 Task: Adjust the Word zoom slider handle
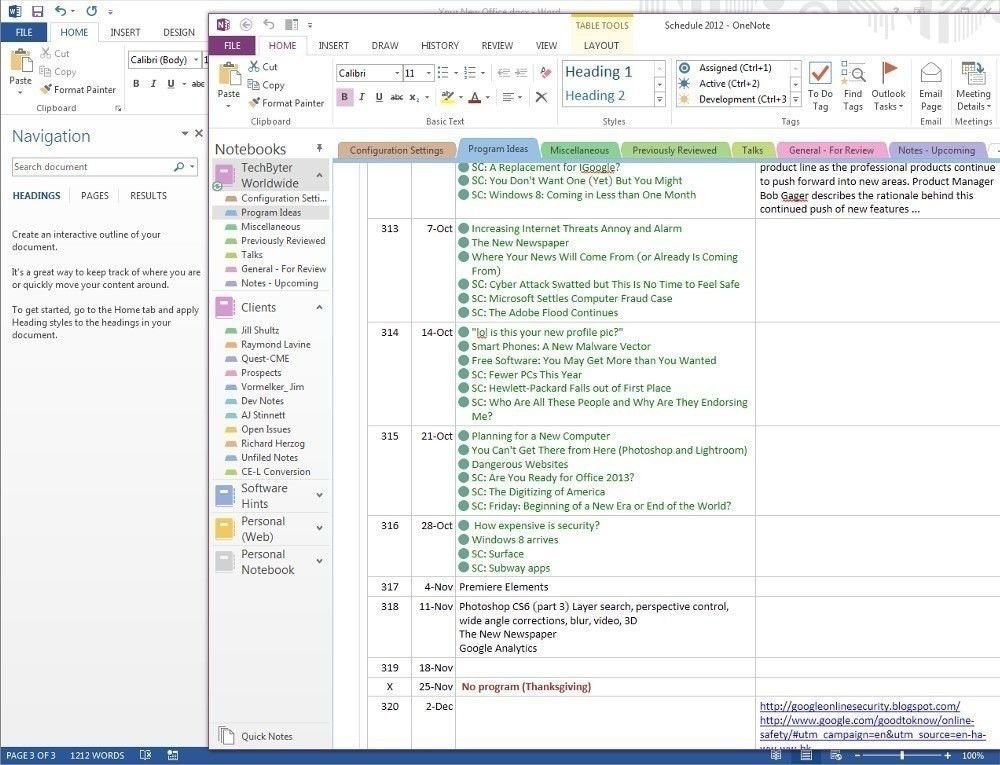point(902,755)
